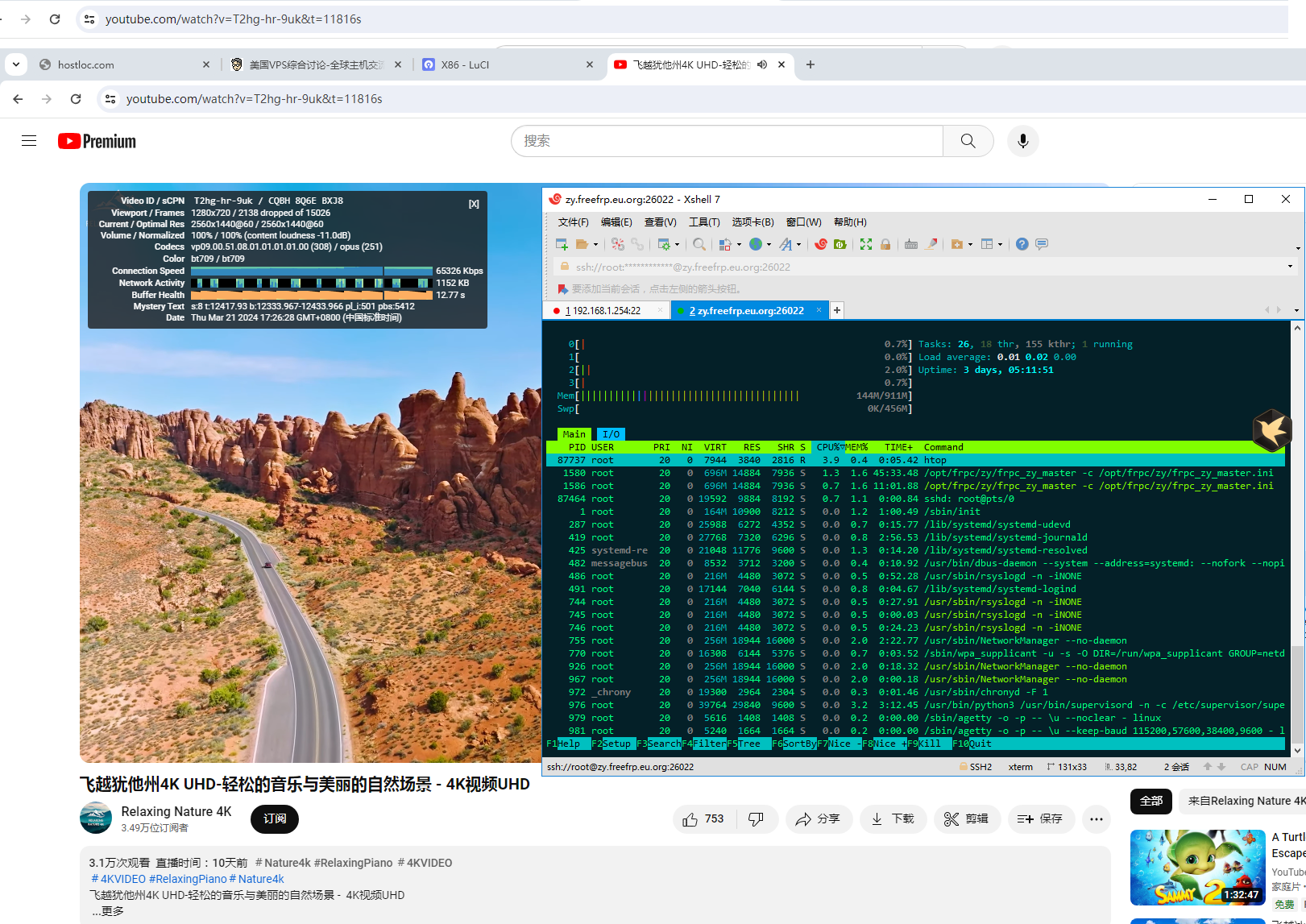Viewport: 1306px width, 924px height.
Task: Click the padlock lock-screen icon in Xshell toolbar
Action: [x=885, y=244]
